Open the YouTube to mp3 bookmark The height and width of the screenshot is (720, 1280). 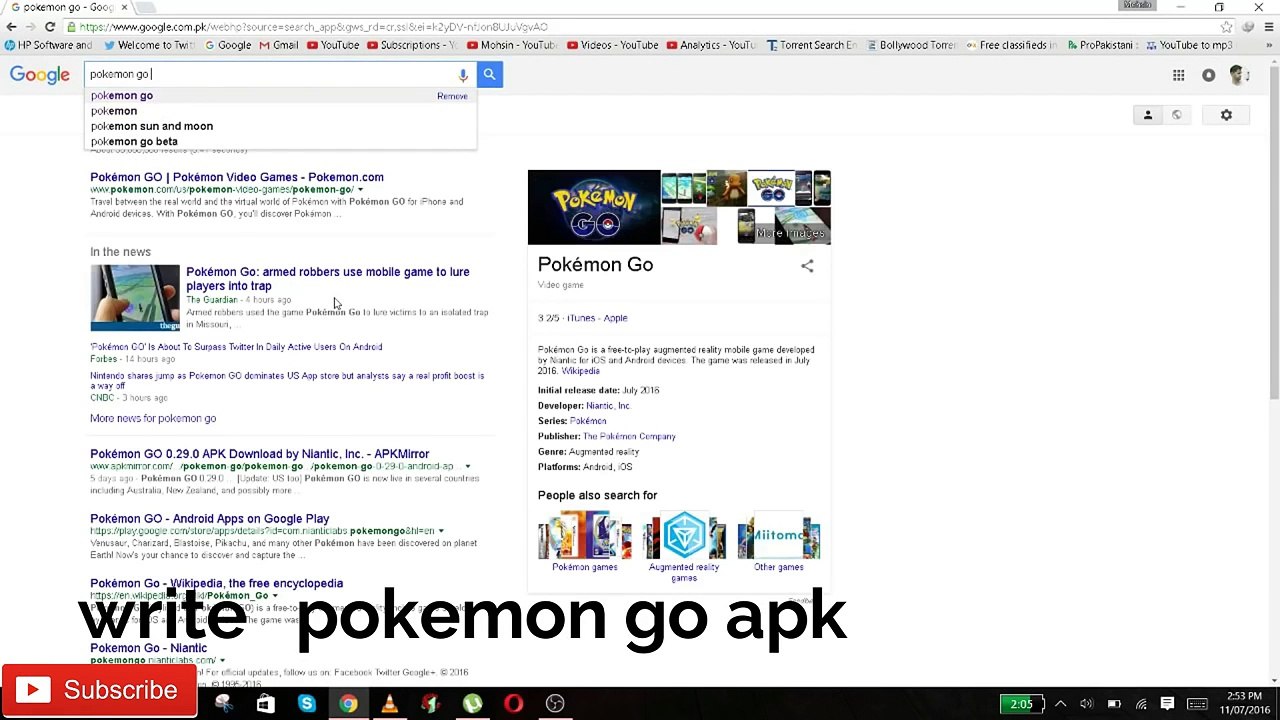tap(1189, 45)
